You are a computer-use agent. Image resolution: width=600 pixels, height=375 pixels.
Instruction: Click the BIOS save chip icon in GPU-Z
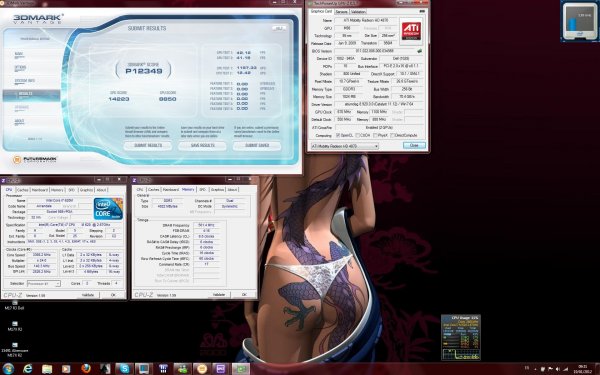(x=420, y=51)
